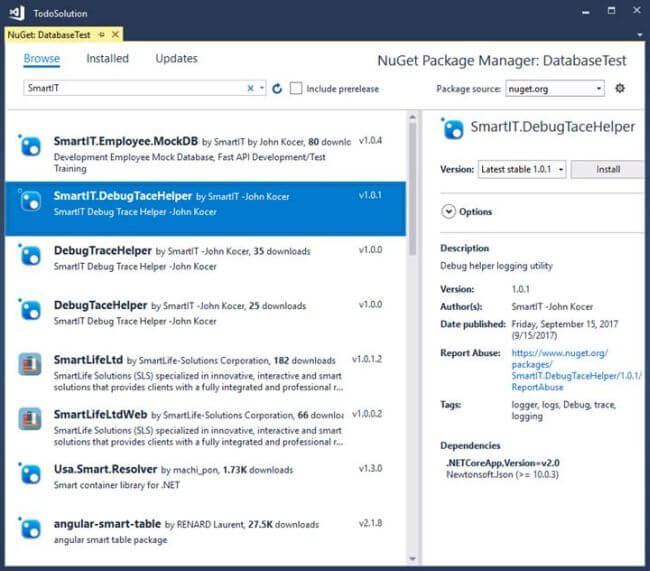Click the Date published value text

tap(565, 330)
